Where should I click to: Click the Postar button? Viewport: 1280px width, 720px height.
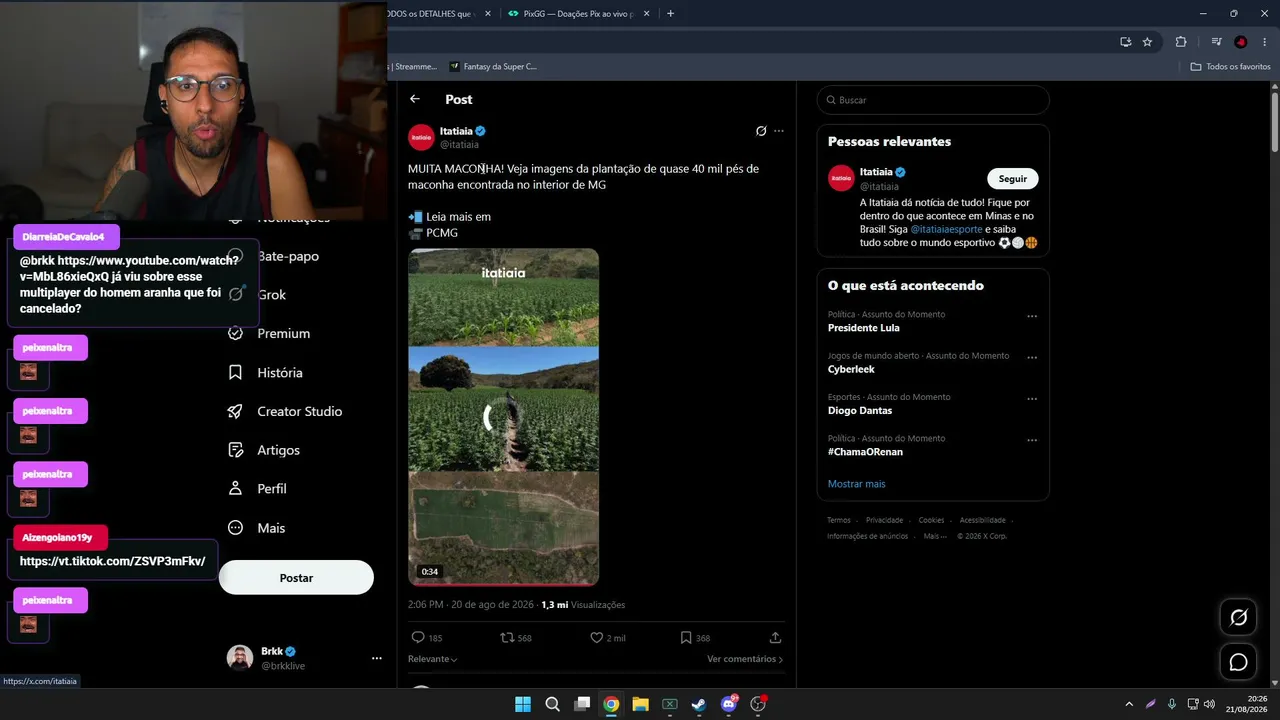296,578
